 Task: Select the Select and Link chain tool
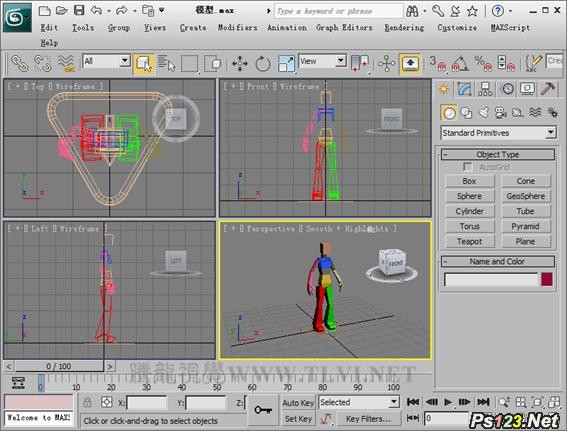pyautogui.click(x=19, y=63)
